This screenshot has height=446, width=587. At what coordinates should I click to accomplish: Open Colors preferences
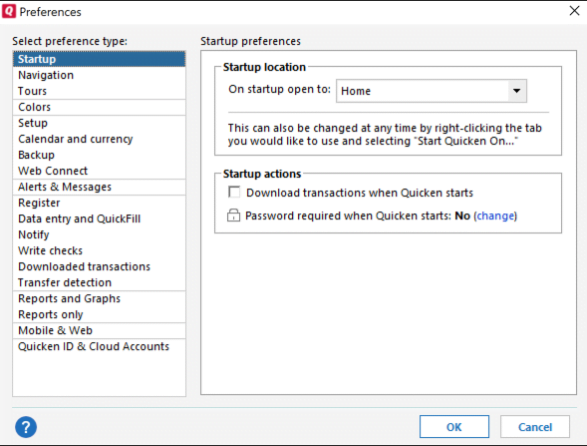coord(99,107)
